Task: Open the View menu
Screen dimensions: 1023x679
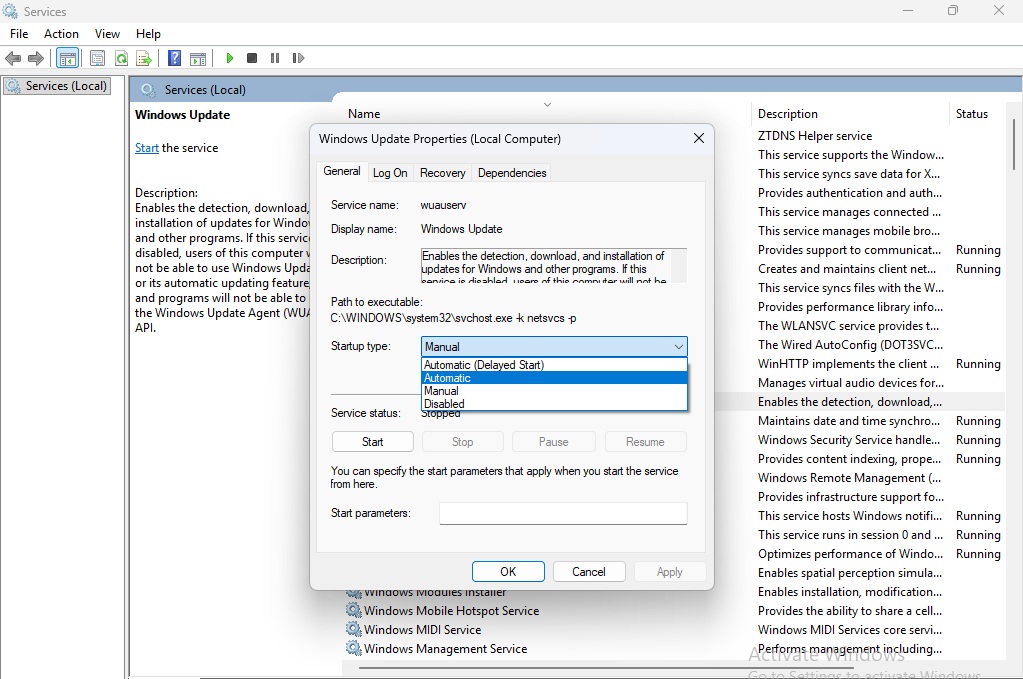Action: pos(107,34)
